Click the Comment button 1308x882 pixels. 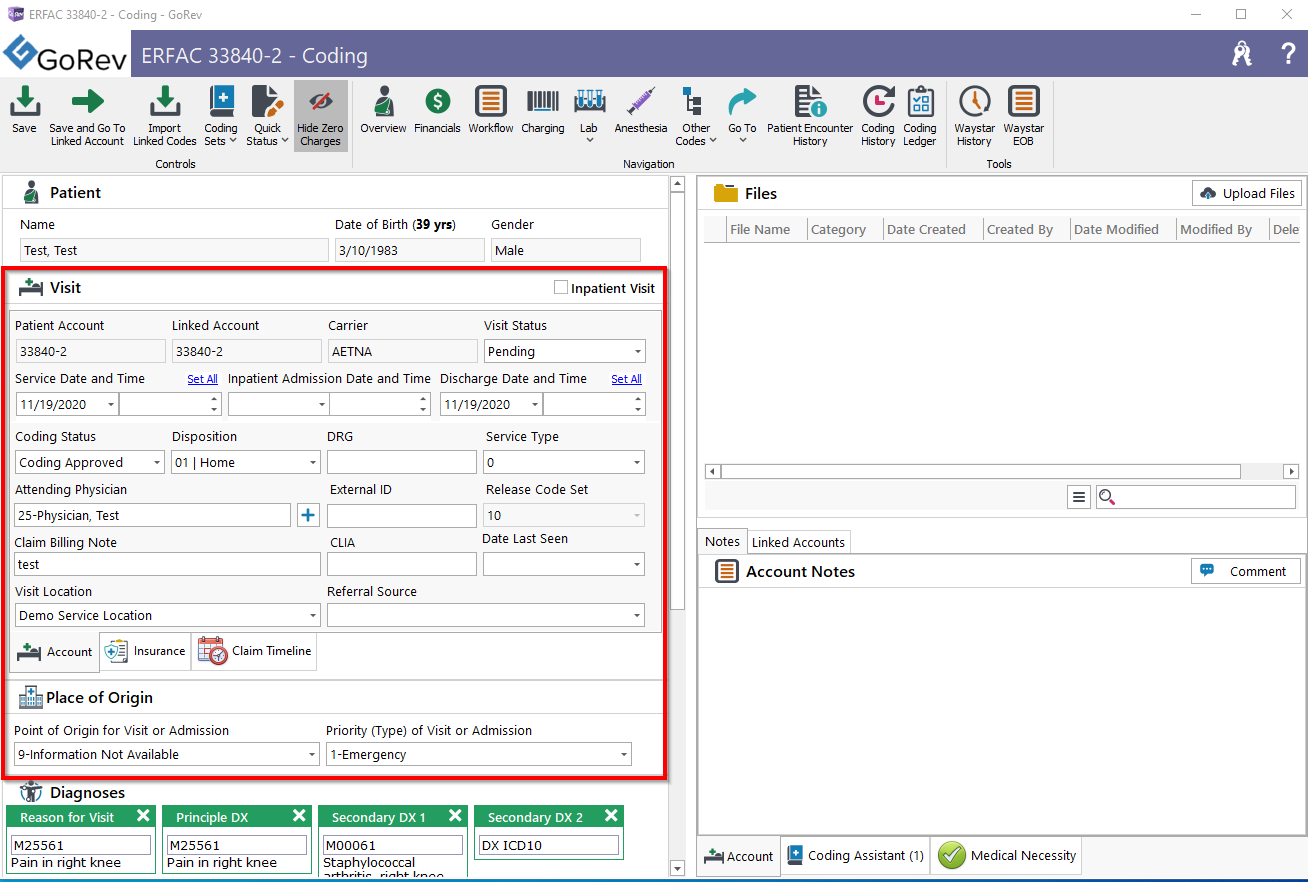click(1246, 571)
